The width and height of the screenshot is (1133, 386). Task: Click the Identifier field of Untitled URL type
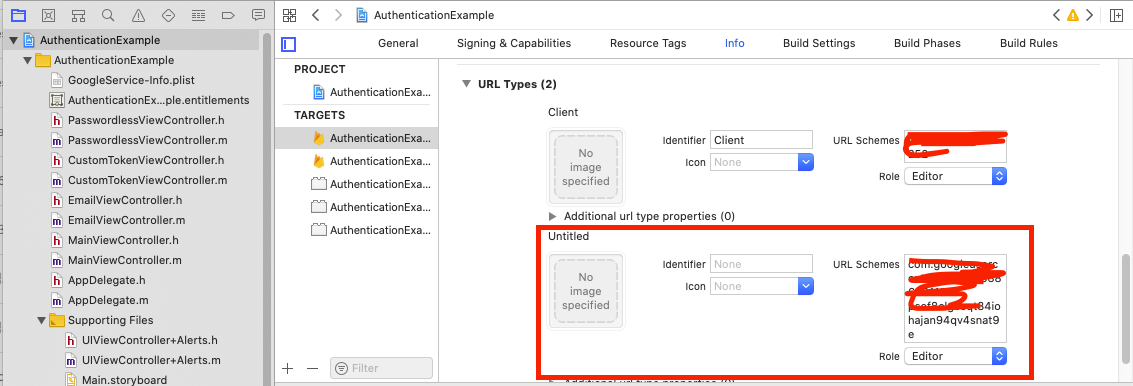tap(762, 264)
